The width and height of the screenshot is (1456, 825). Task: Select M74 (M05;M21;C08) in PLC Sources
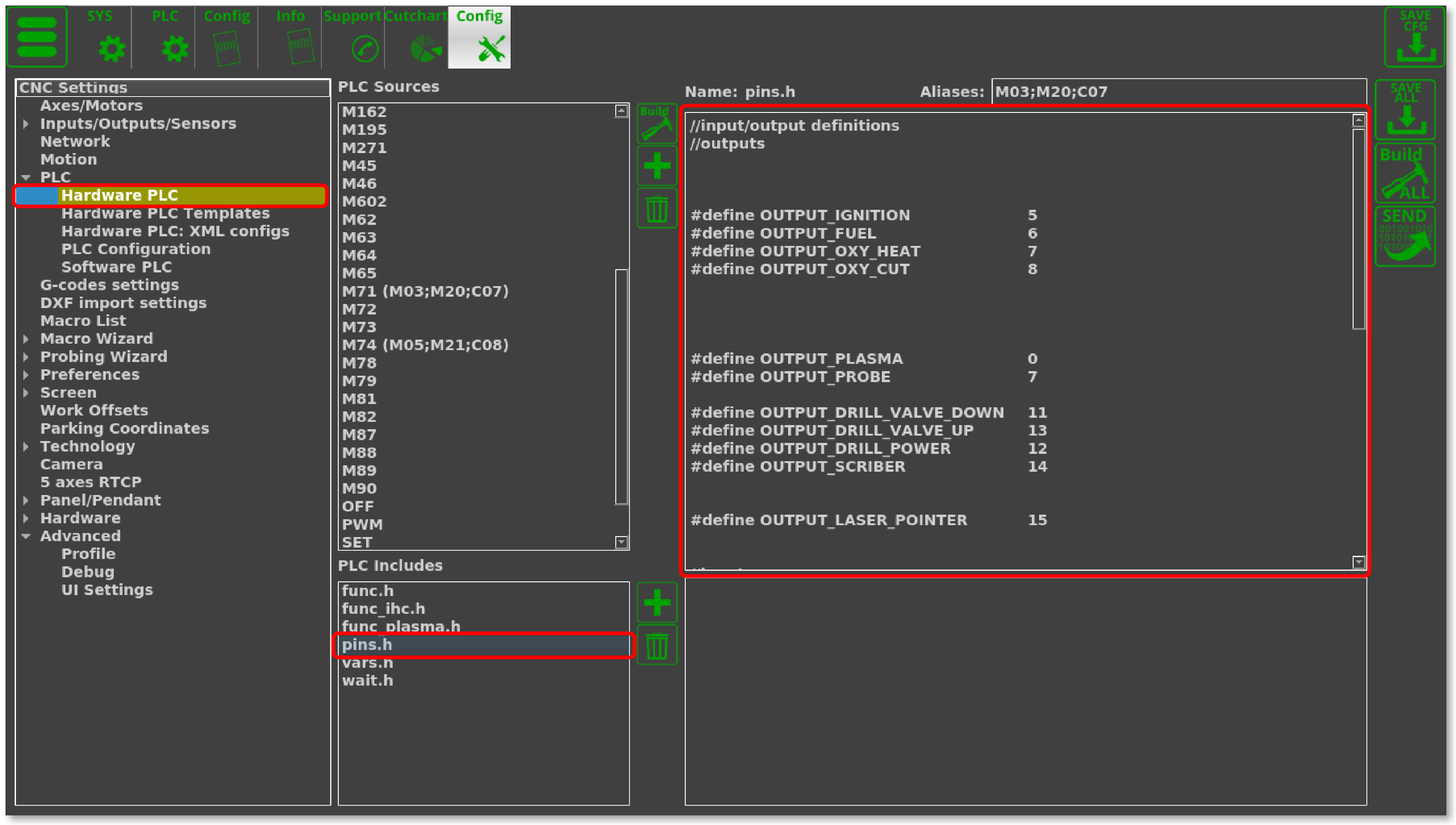(x=425, y=345)
